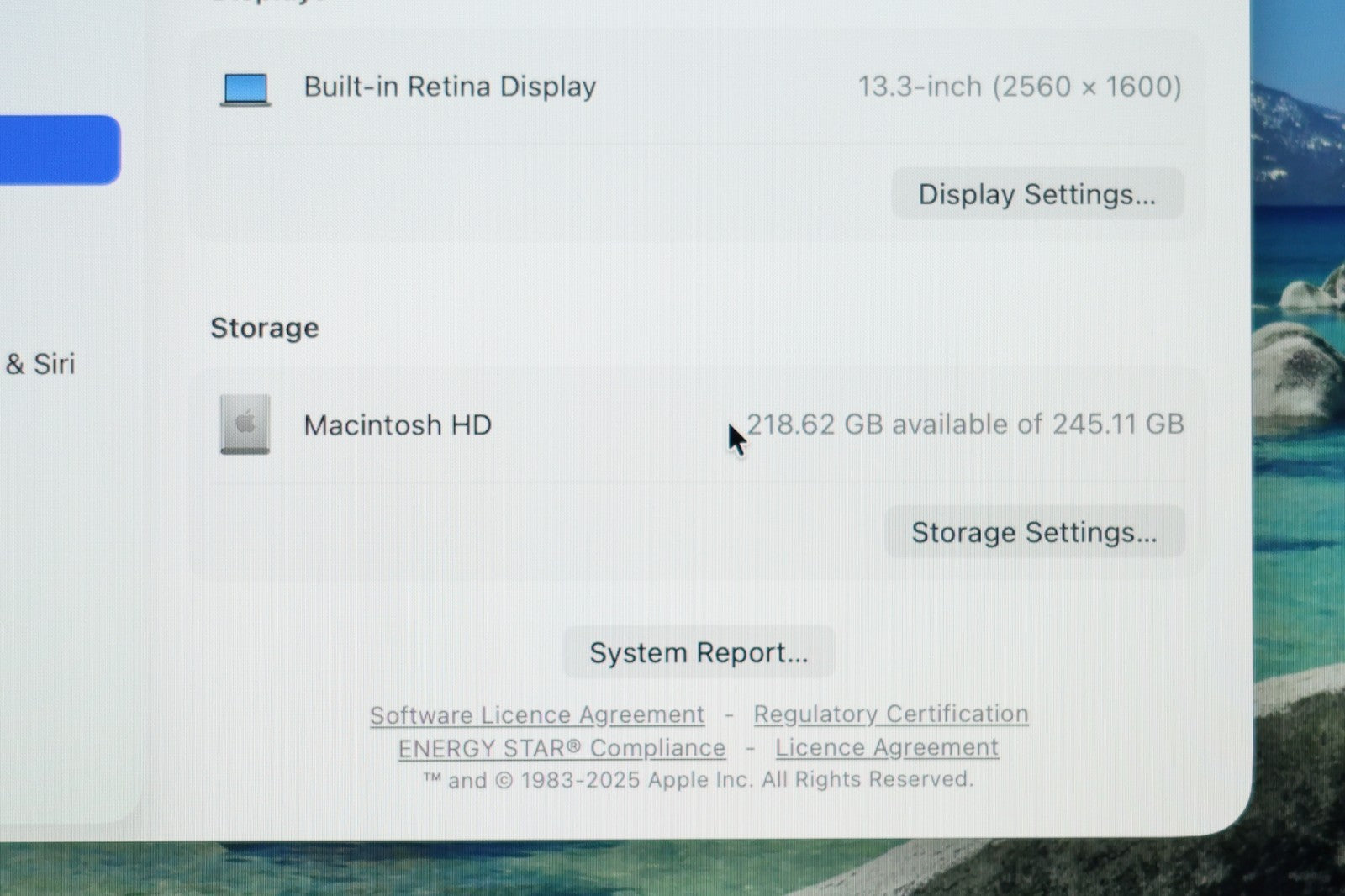The image size is (1345, 896).
Task: Click the Macintosh HD drive icon
Action: [245, 424]
